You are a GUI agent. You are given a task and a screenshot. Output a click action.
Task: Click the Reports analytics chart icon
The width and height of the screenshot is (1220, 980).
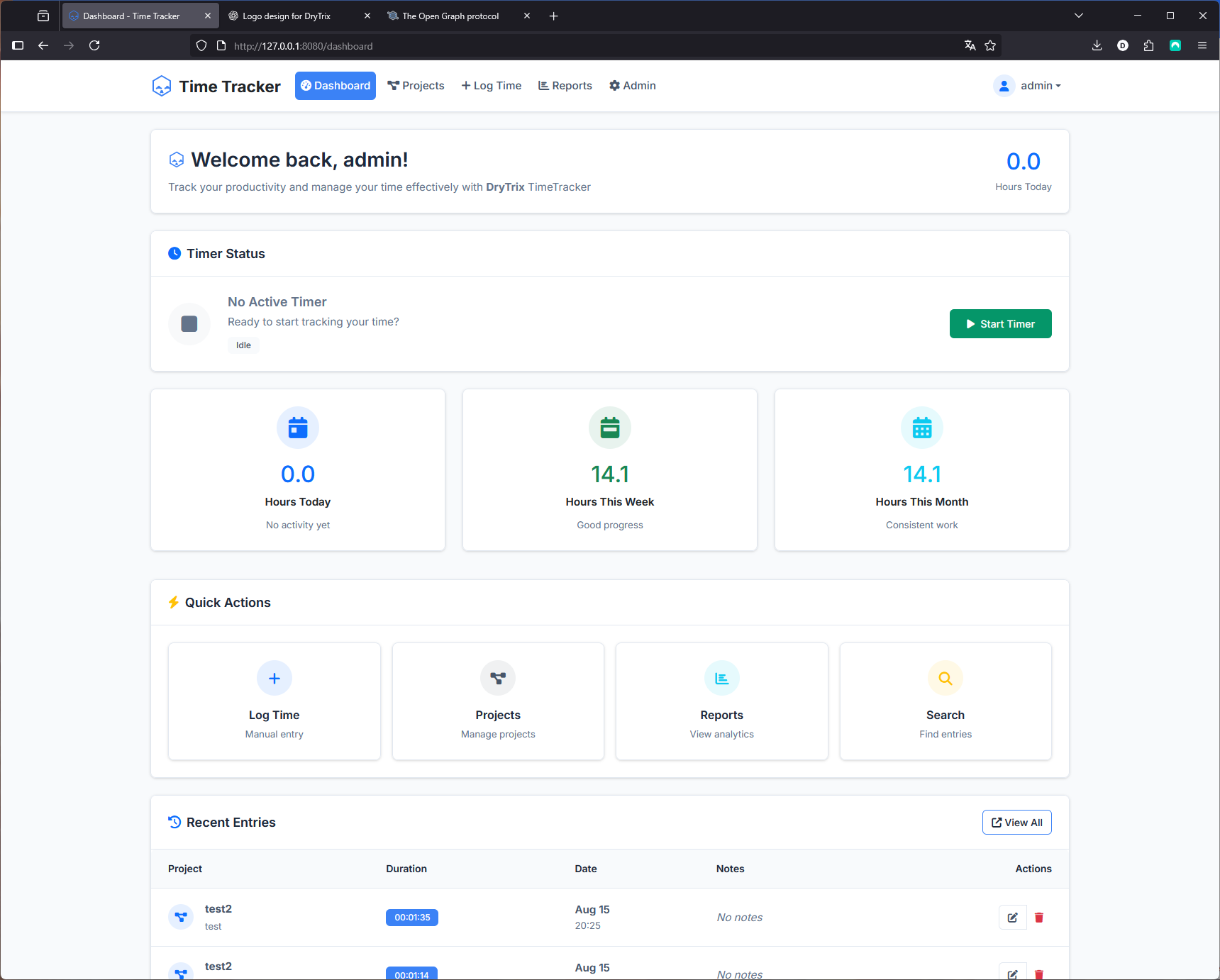pyautogui.click(x=721, y=678)
